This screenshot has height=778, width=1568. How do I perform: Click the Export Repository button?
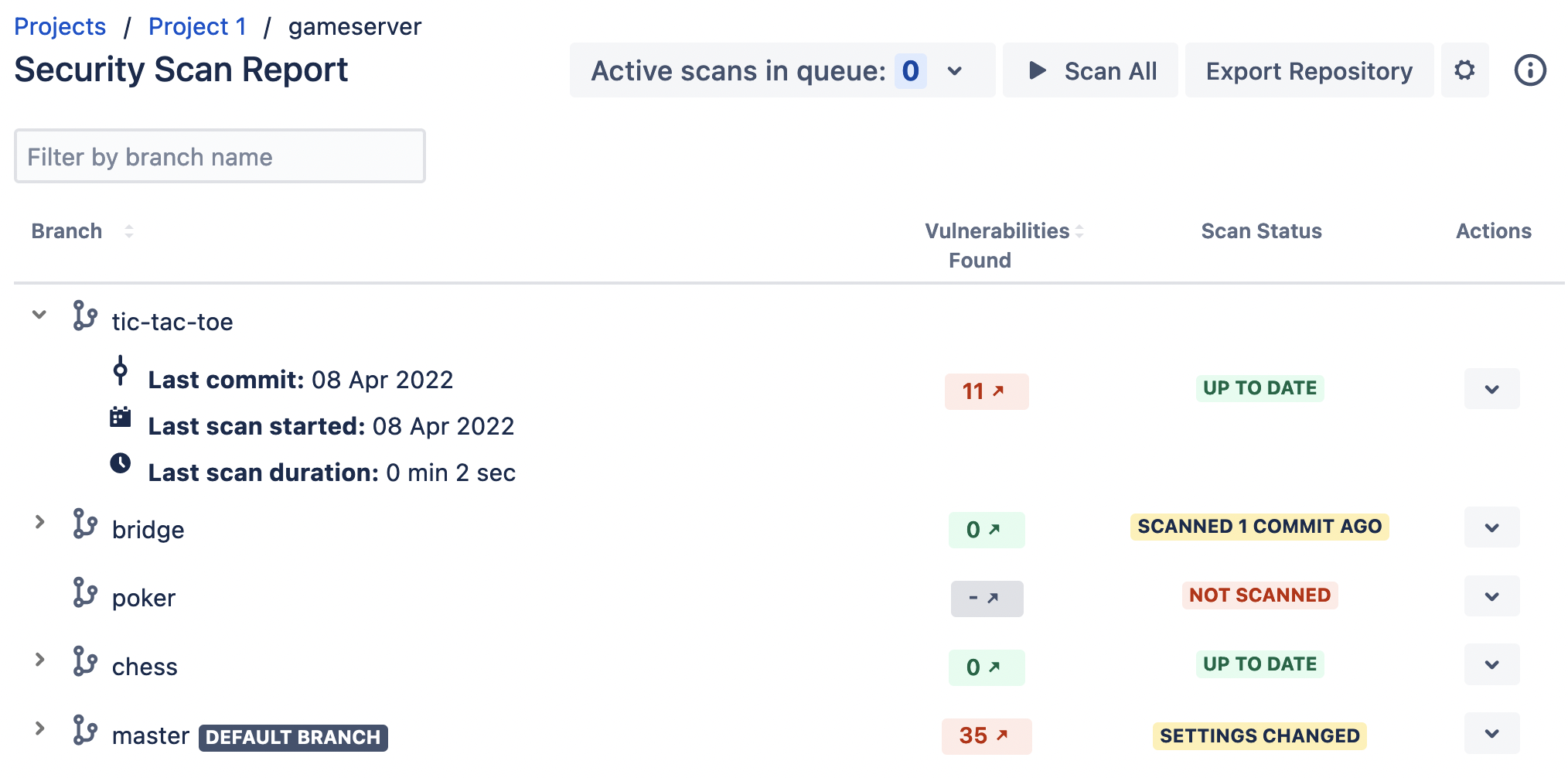click(1308, 71)
